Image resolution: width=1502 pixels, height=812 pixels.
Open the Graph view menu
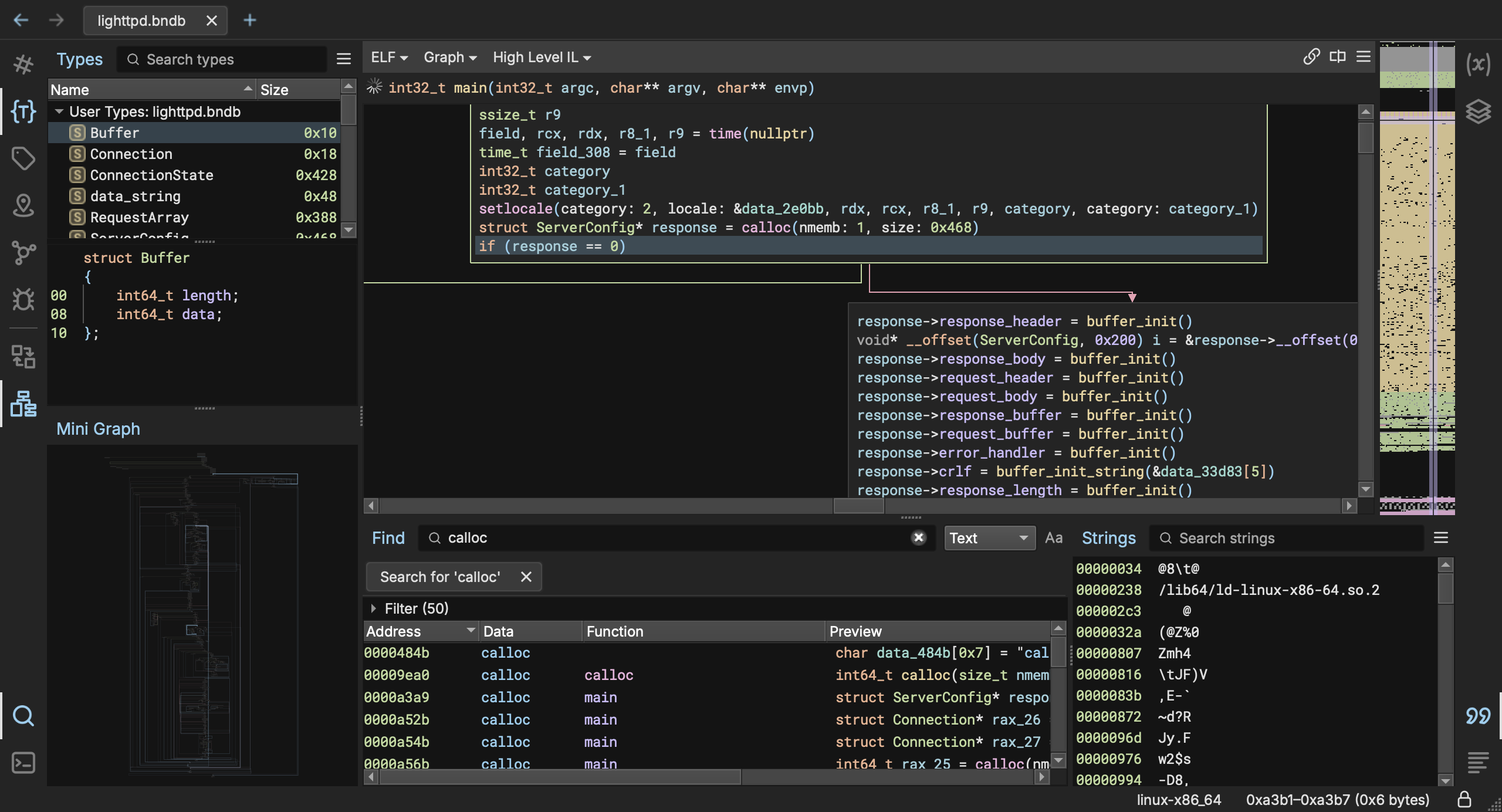[450, 57]
